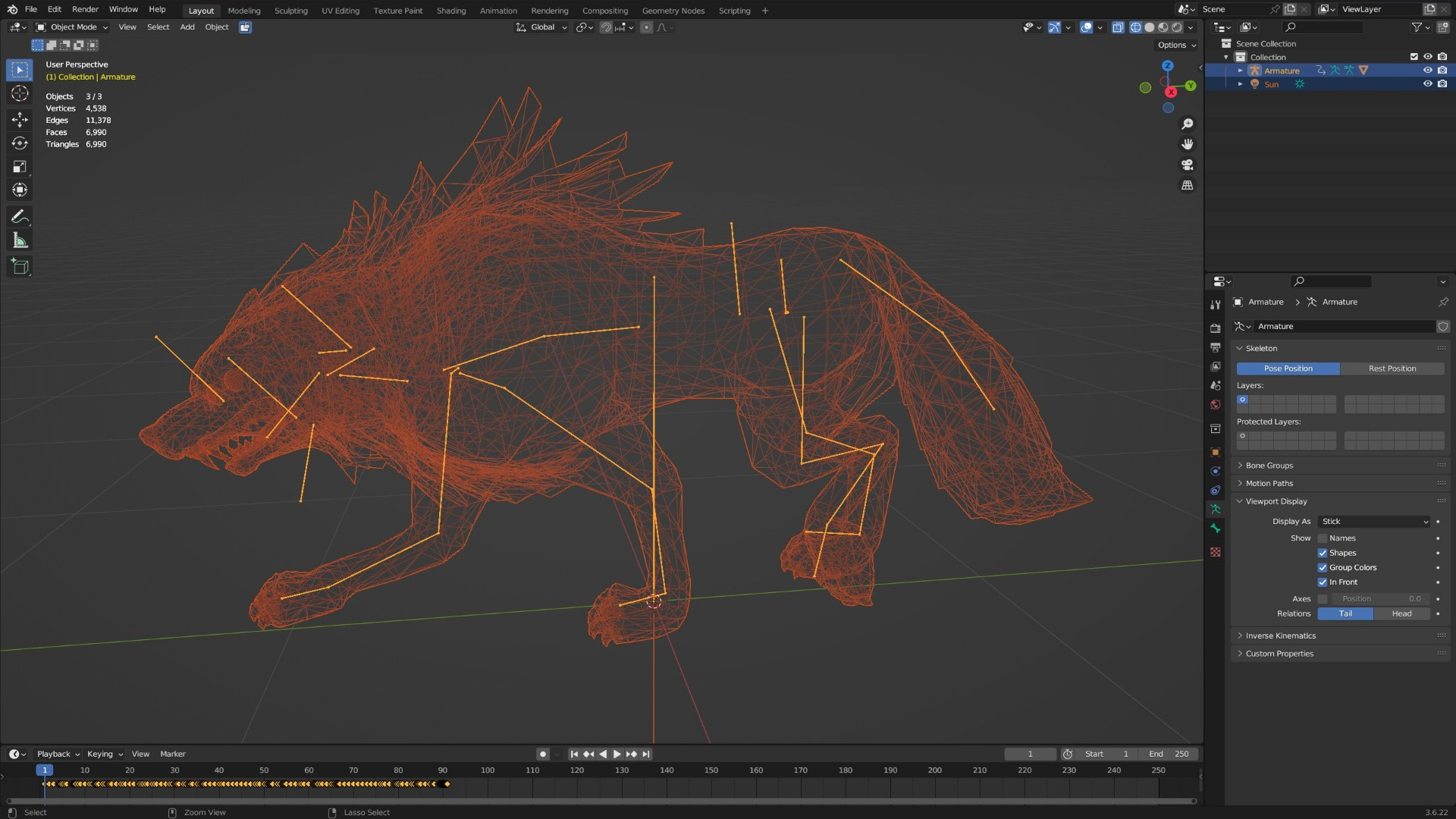Pick the Rotate tool
This screenshot has width=1456, height=819.
pos(20,143)
